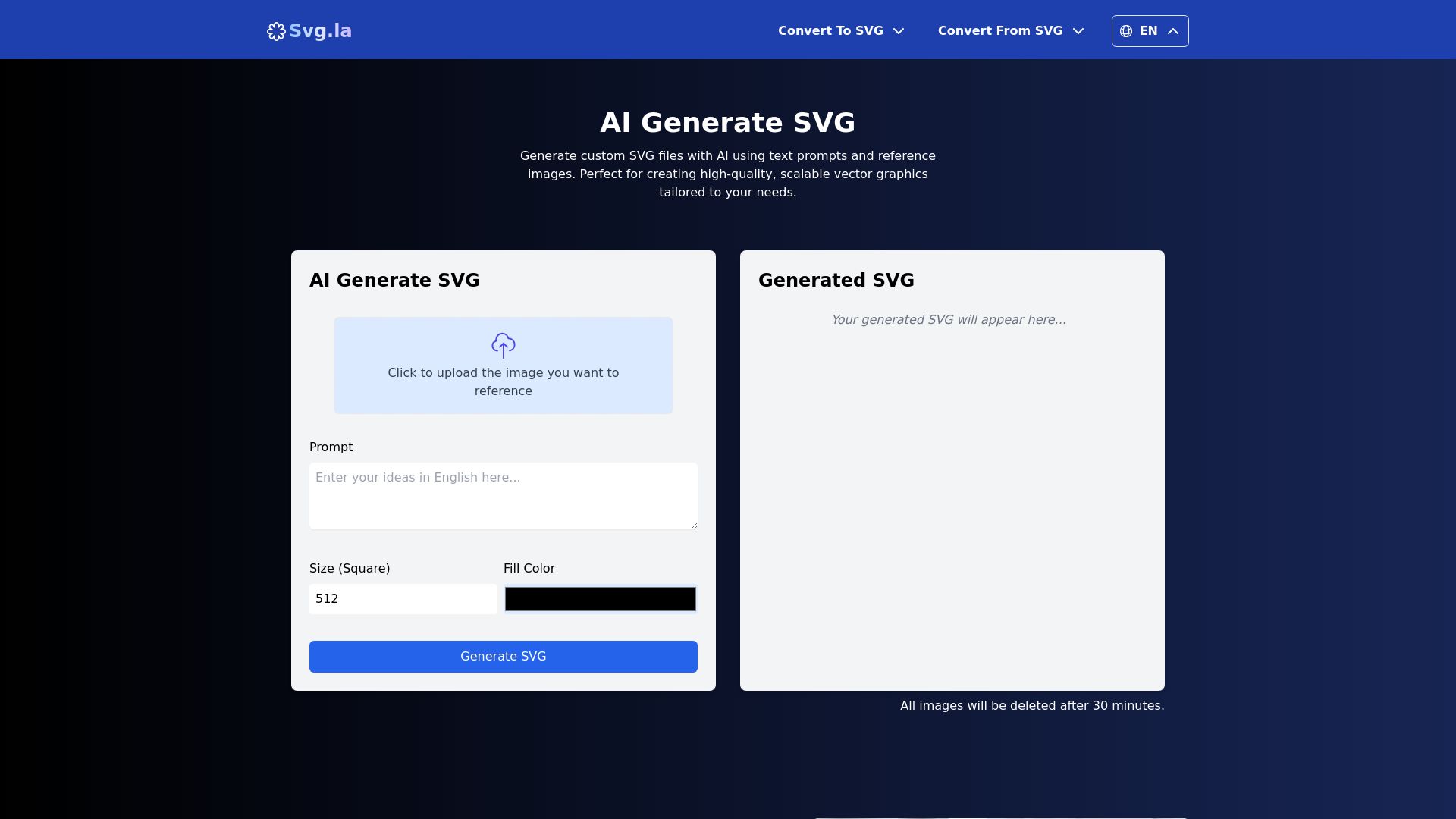Click the Size (Square) input showing 512

403,598
